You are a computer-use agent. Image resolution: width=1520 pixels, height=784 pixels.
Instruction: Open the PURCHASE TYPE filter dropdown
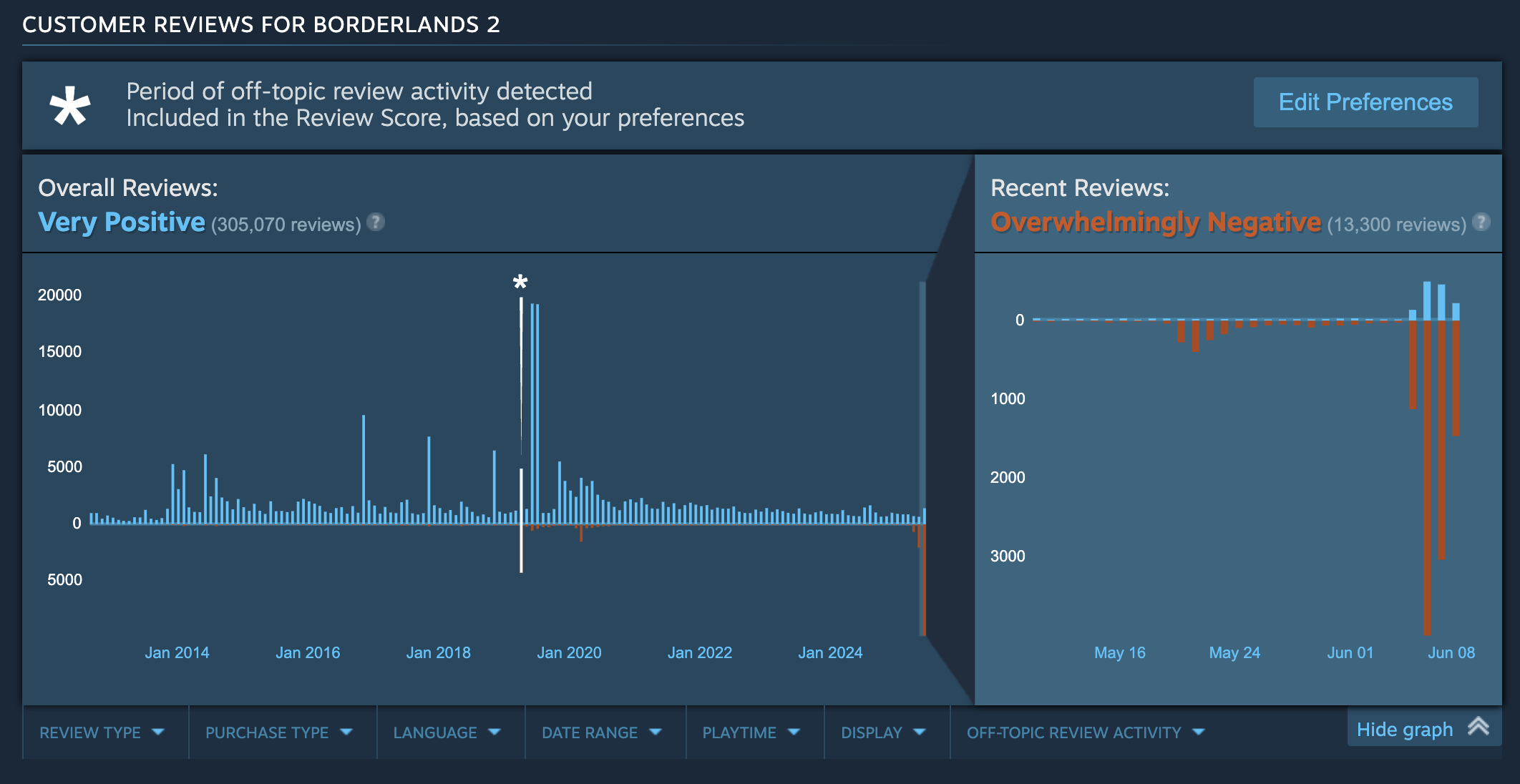point(277,732)
